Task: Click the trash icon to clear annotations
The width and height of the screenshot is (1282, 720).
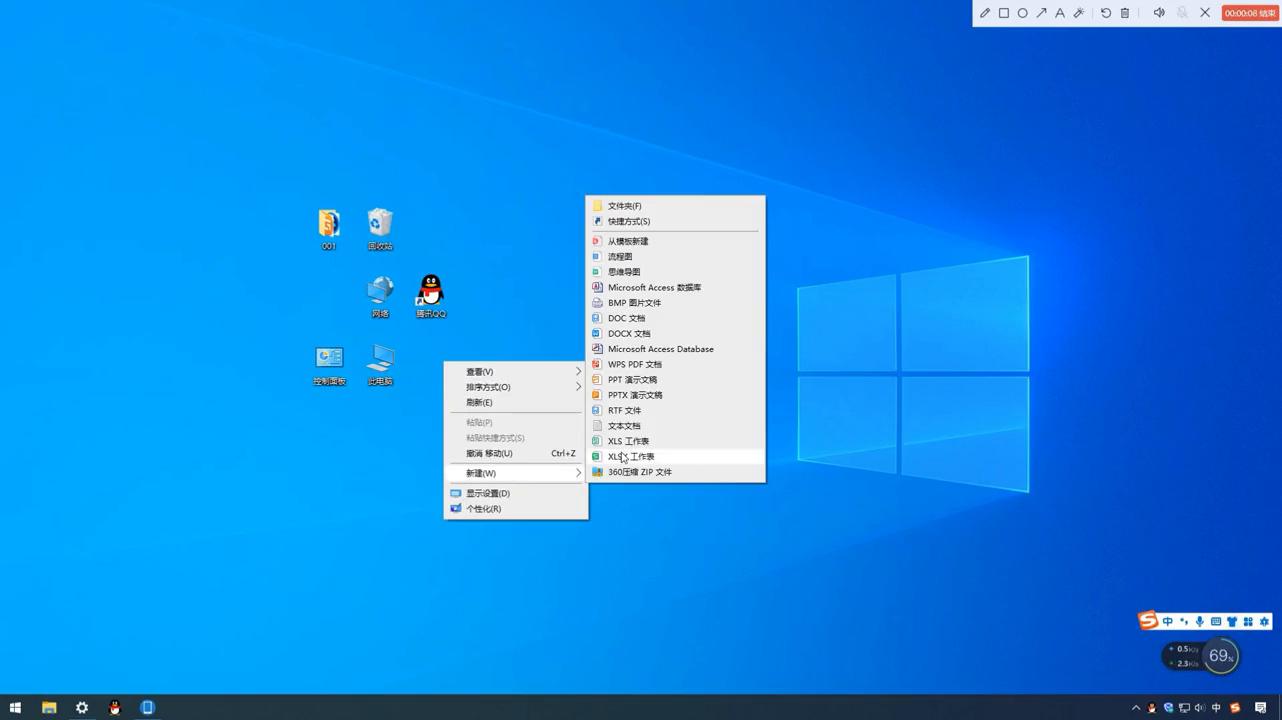Action: pyautogui.click(x=1125, y=13)
